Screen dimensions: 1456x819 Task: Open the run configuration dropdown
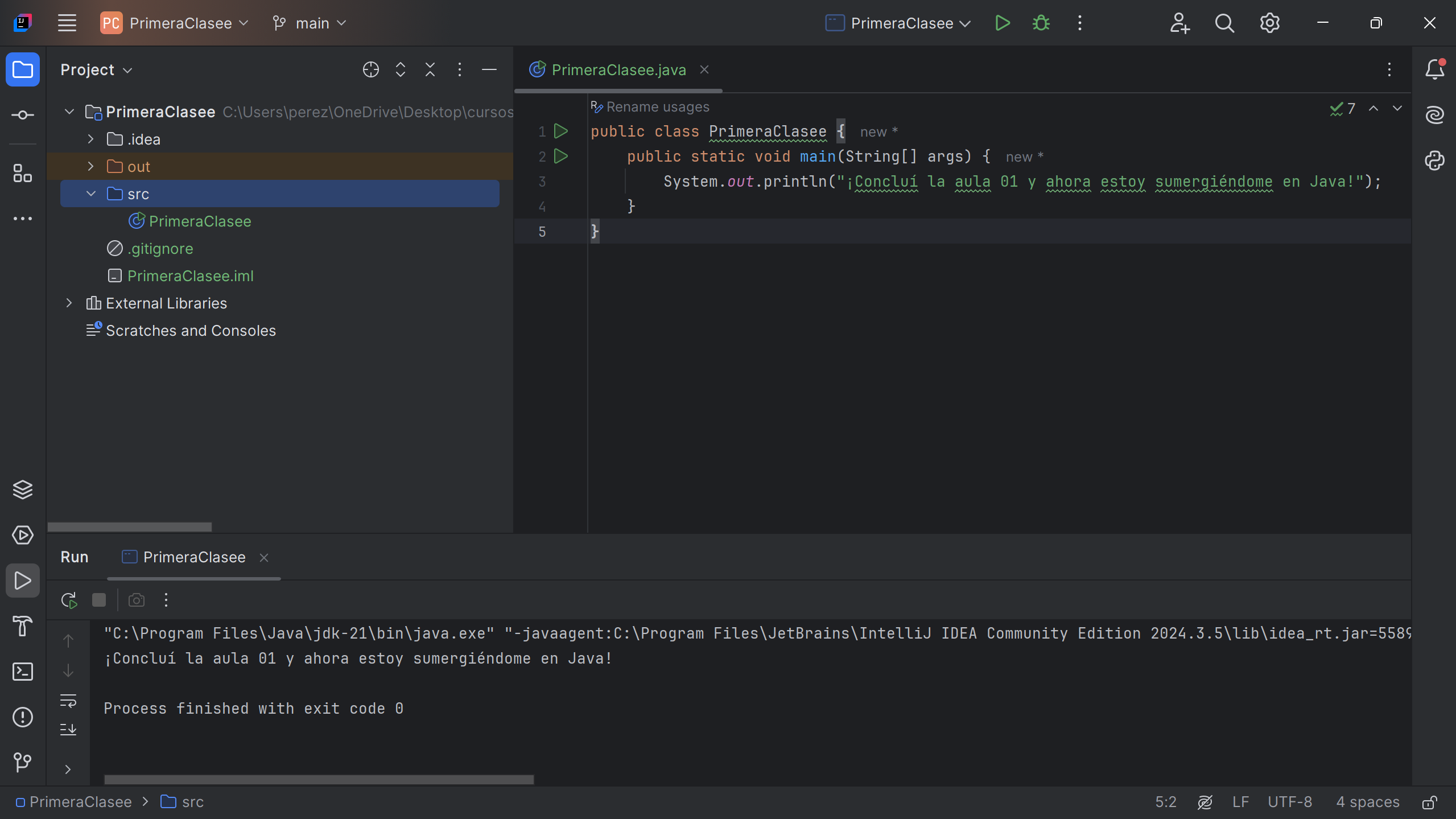pyautogui.click(x=898, y=23)
